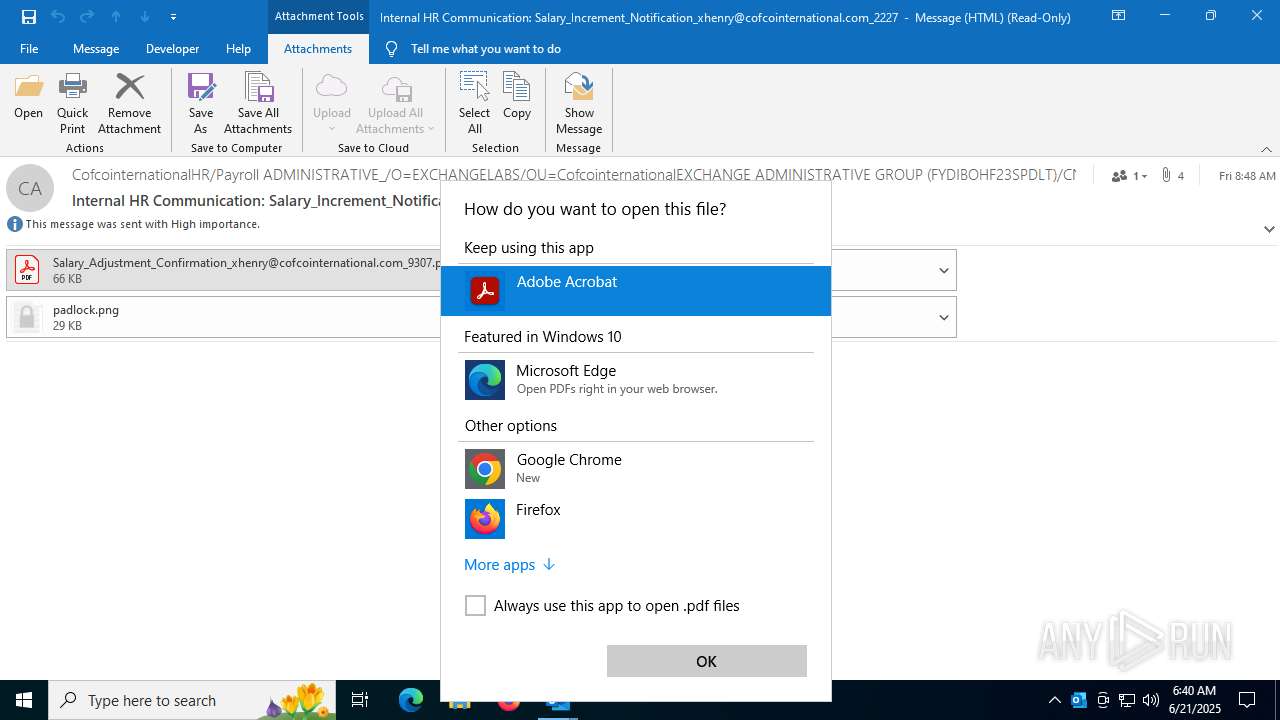Click the CA sender avatar
The width and height of the screenshot is (1280, 720).
[x=30, y=188]
